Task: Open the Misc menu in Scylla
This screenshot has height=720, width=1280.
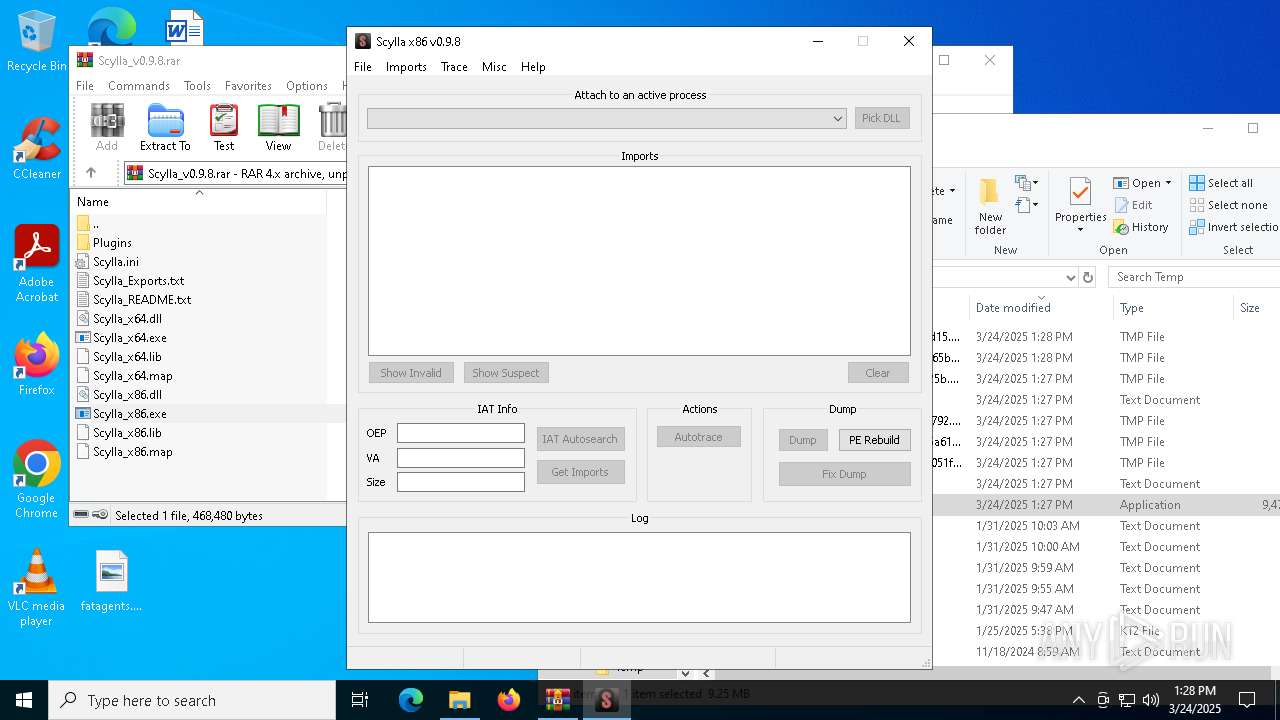Action: pos(494,67)
